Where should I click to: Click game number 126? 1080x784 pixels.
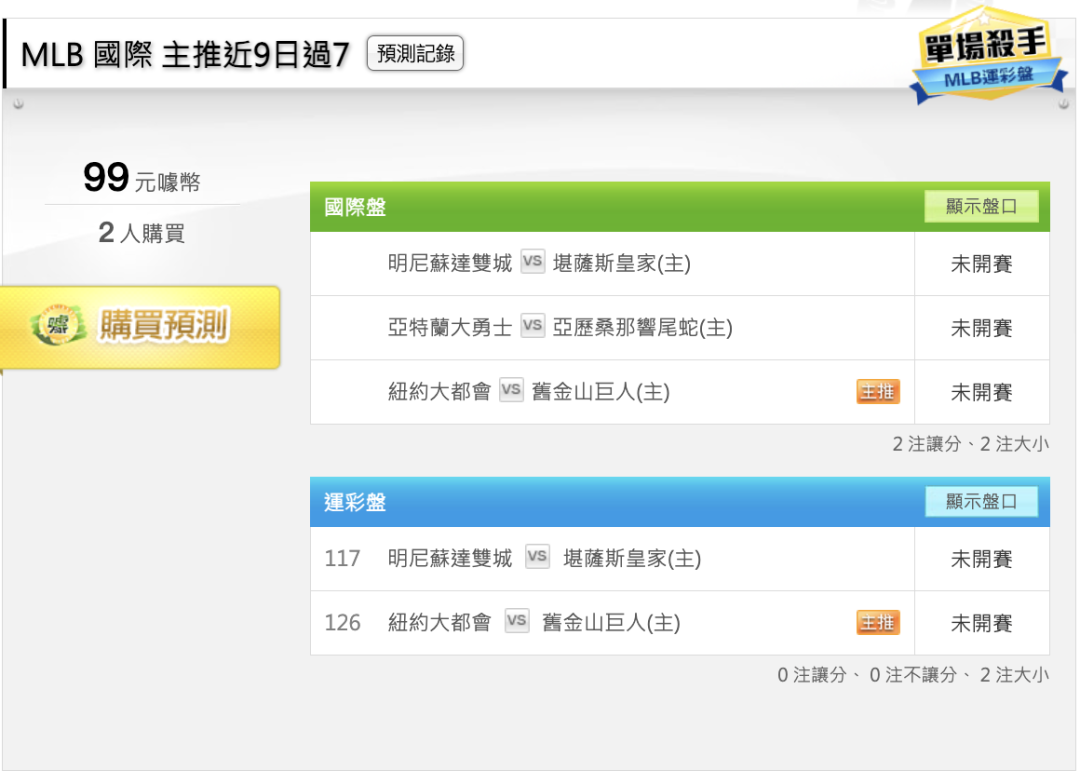click(x=342, y=623)
